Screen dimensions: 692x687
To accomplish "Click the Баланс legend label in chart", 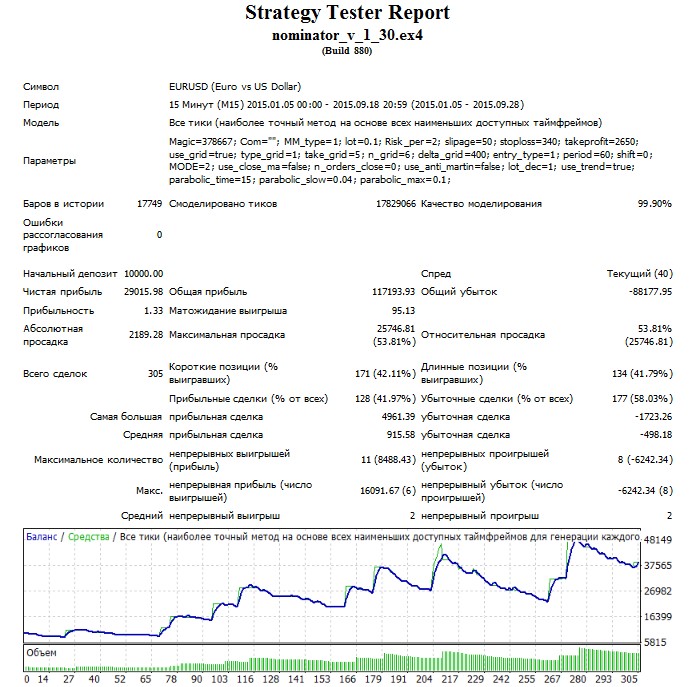I will [x=41, y=537].
